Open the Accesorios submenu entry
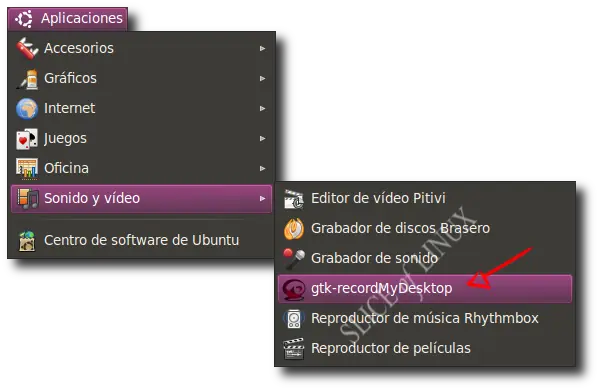 [x=141, y=48]
